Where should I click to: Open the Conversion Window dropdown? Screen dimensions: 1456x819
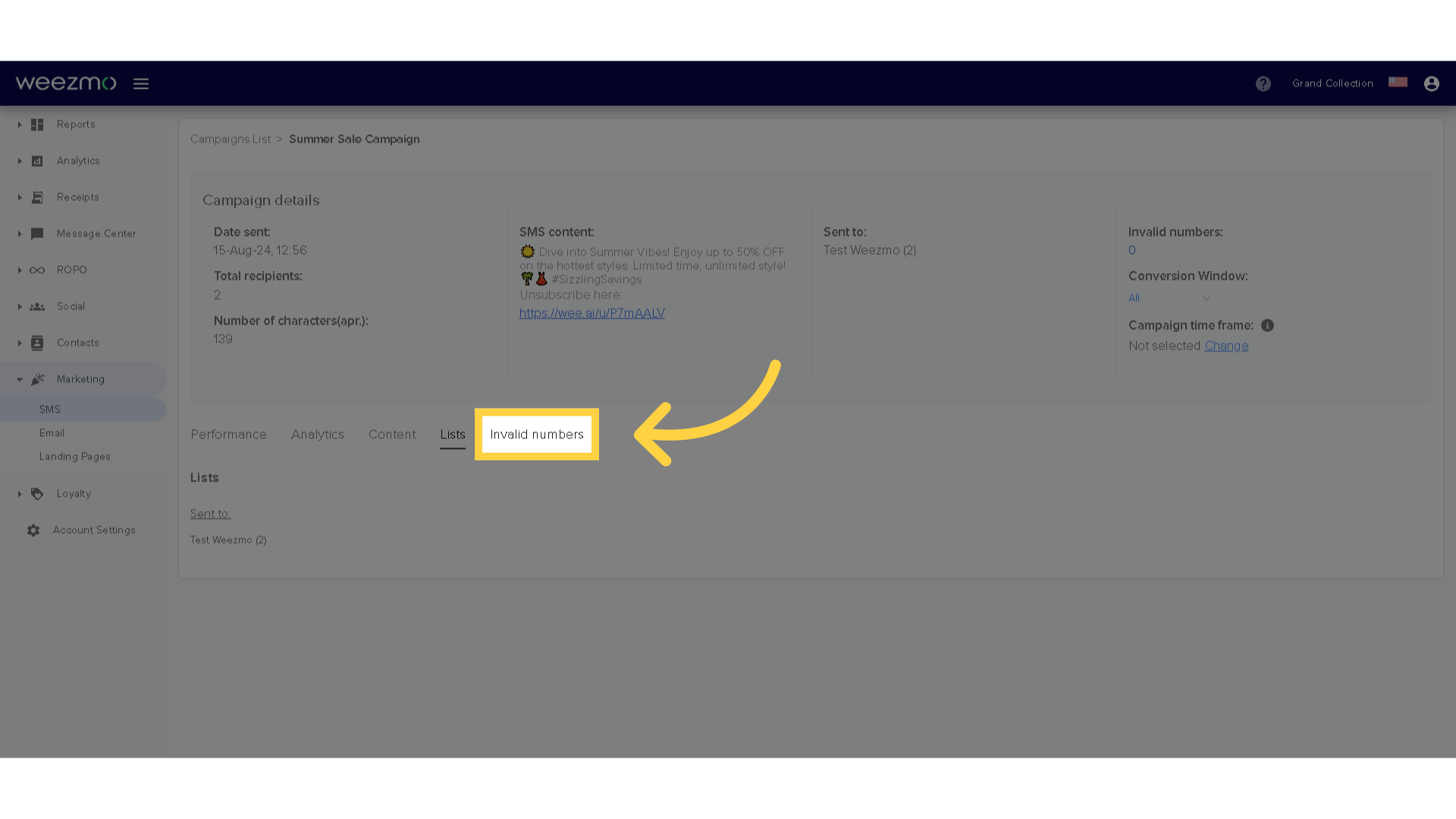pos(1169,298)
